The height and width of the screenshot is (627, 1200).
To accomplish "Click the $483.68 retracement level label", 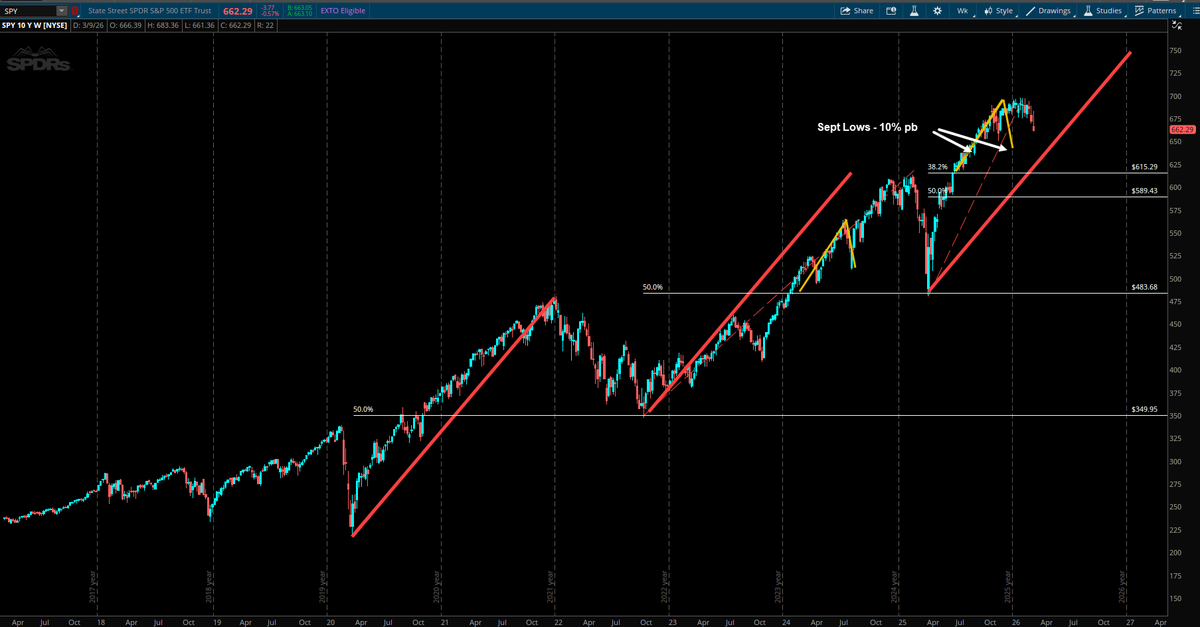I will click(1144, 287).
